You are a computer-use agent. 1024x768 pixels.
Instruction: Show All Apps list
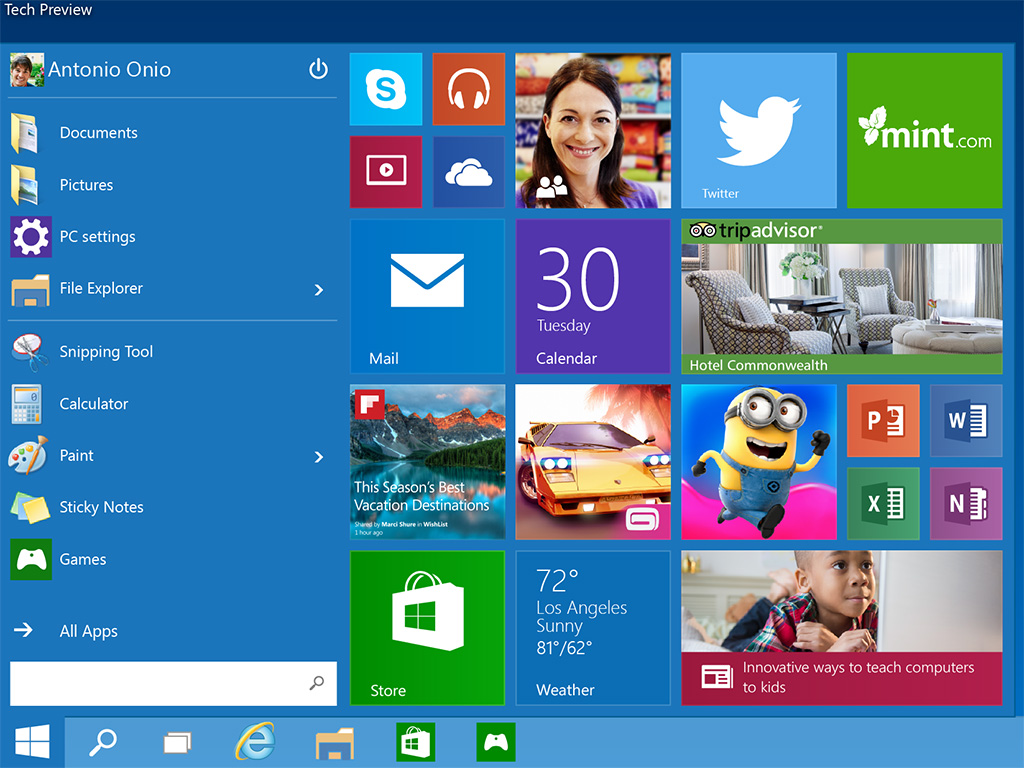(x=88, y=631)
